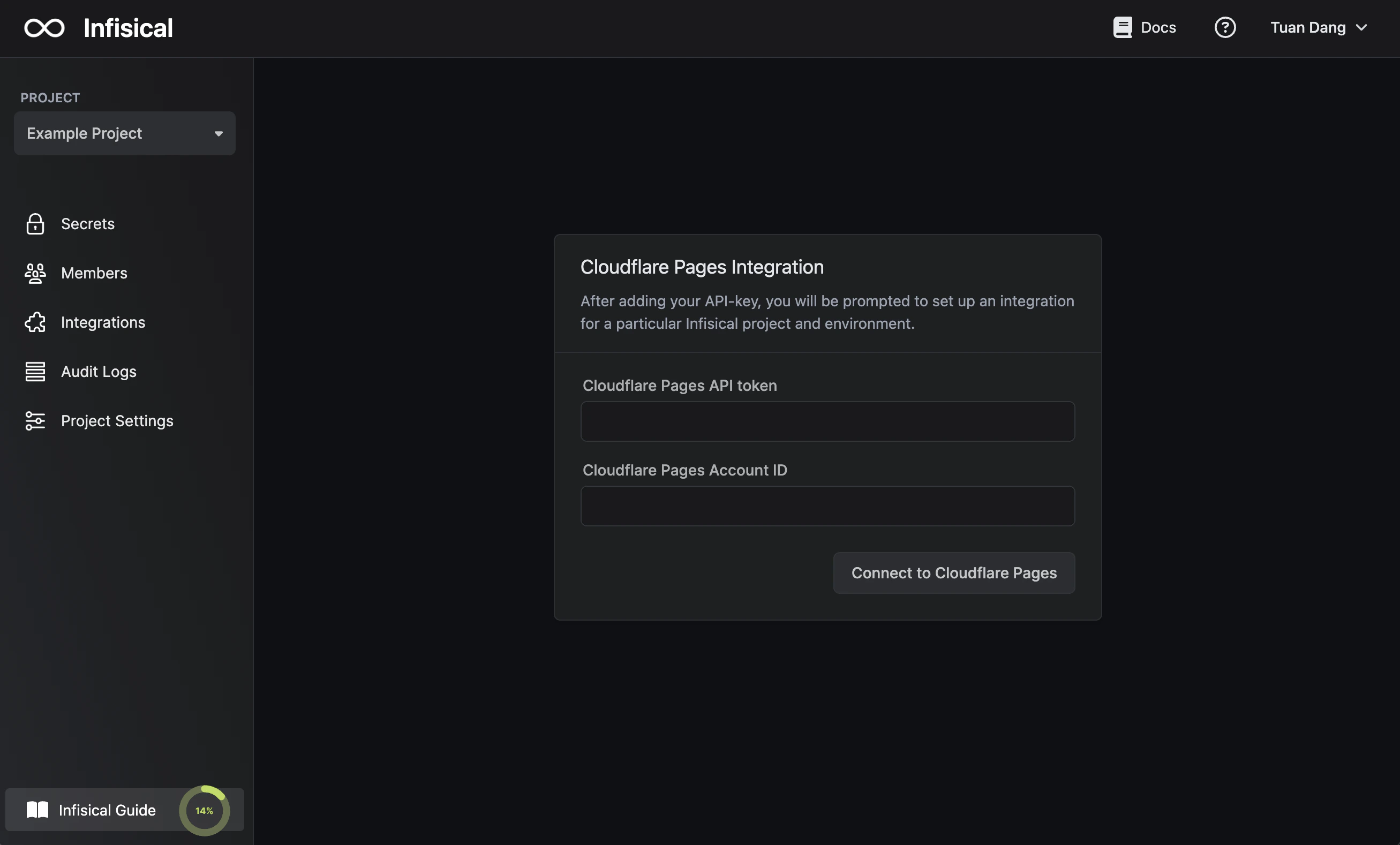Click the PROJECT sidebar label
The height and width of the screenshot is (845, 1400).
50,98
